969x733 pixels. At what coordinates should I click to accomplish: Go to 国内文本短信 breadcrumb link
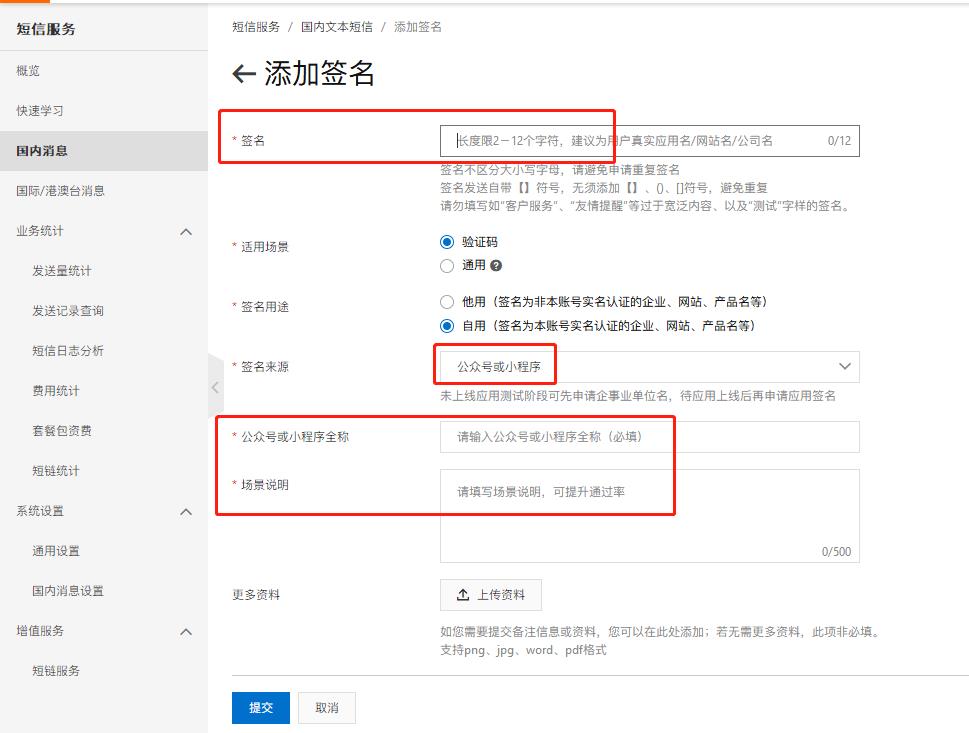337,27
